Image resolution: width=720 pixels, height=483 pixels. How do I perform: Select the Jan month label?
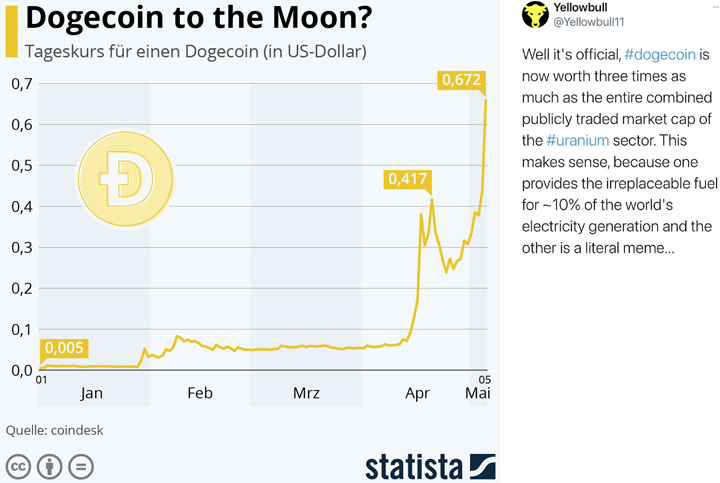point(92,393)
